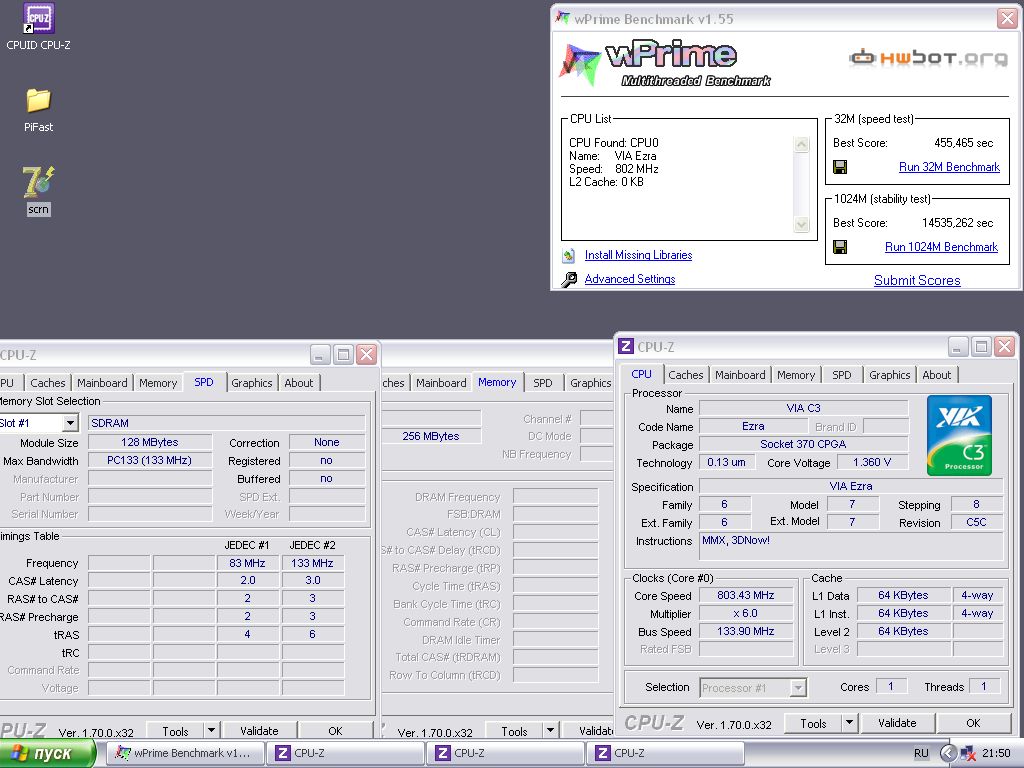Open the Slot #1 memory slot dropdown

tap(39, 423)
